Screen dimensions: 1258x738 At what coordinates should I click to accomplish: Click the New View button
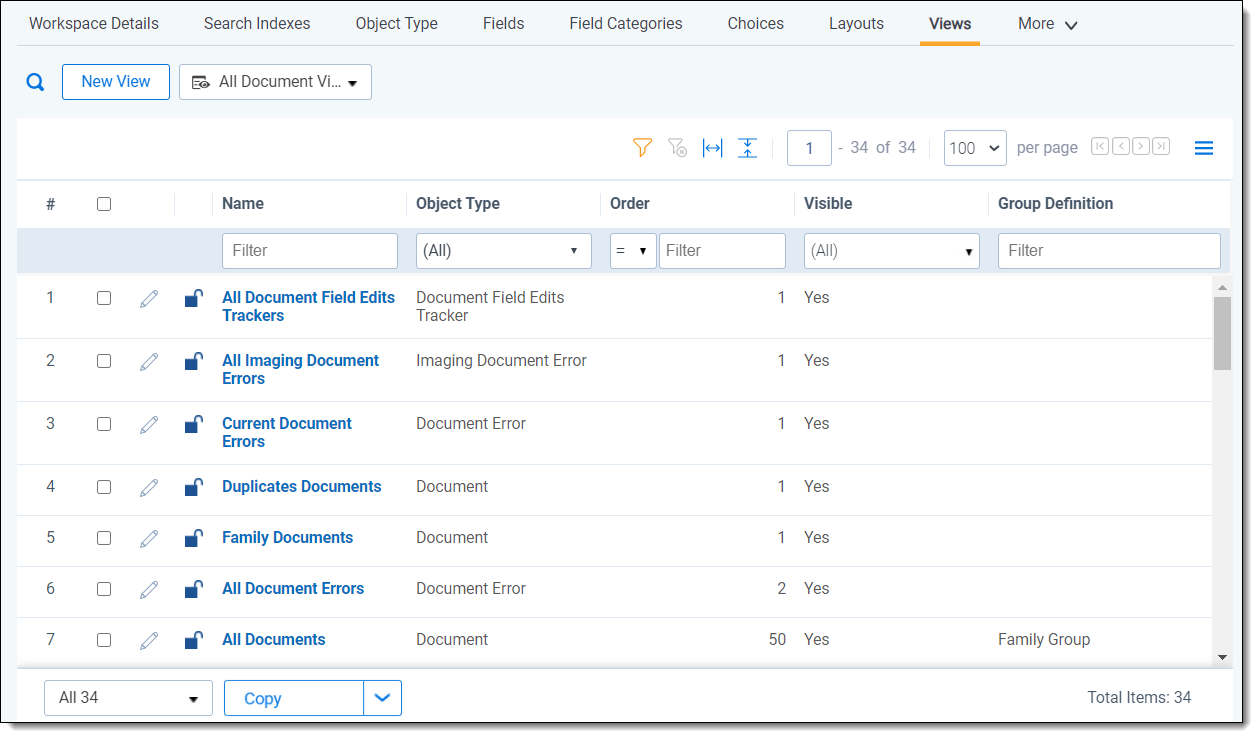116,82
